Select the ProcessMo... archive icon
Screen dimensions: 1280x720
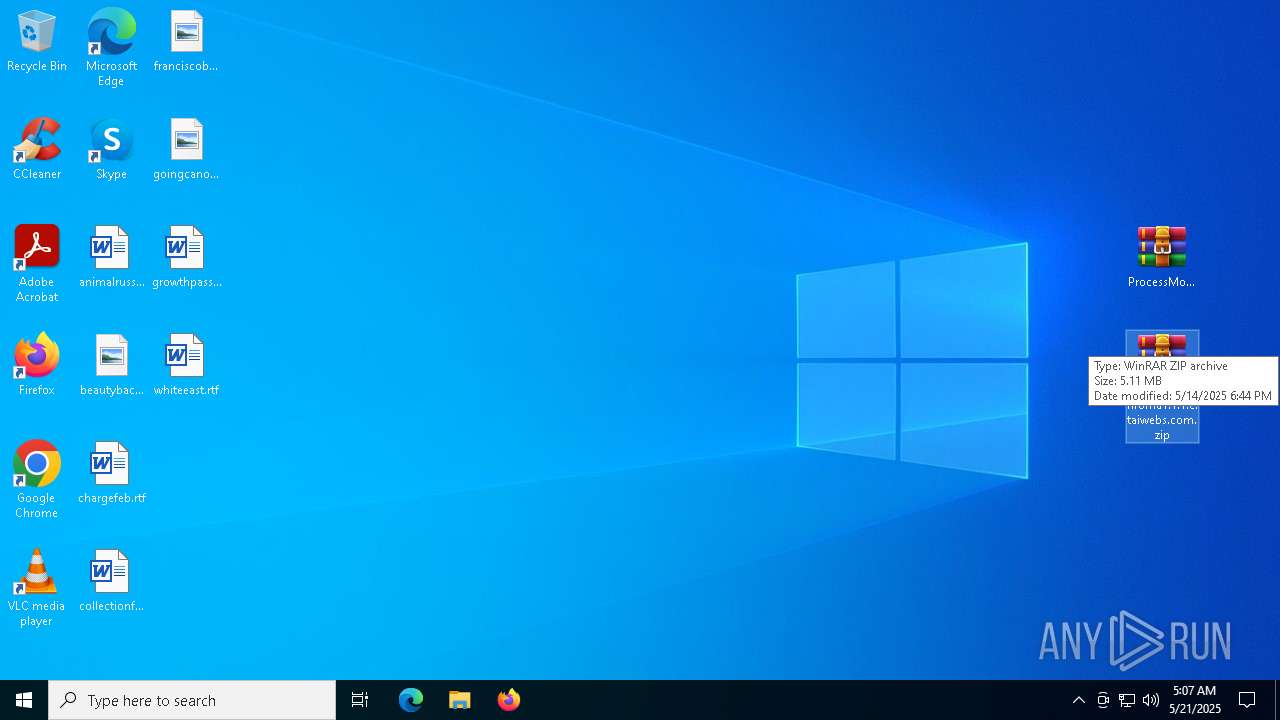tap(1161, 258)
